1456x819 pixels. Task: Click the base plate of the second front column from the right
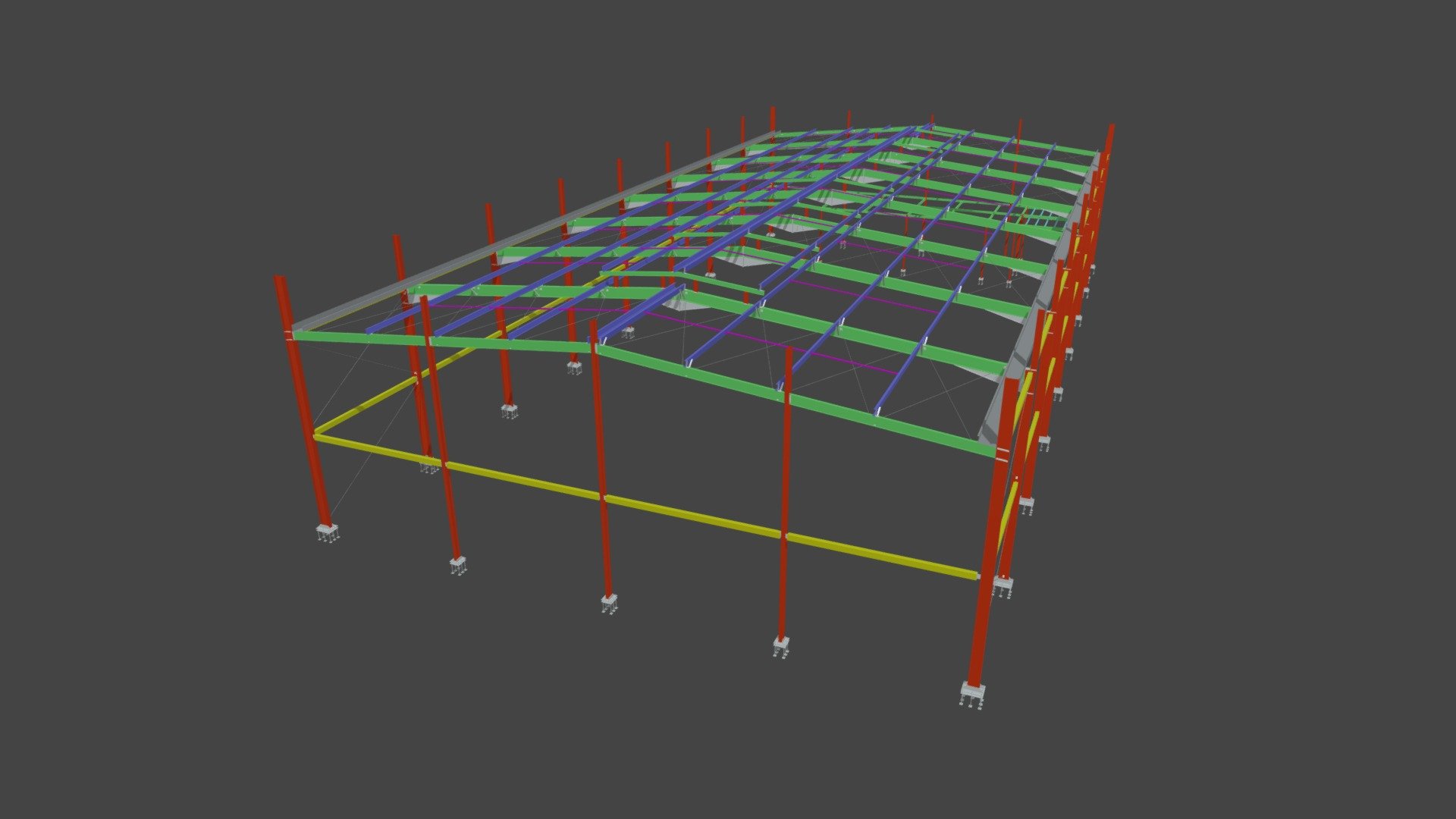781,646
